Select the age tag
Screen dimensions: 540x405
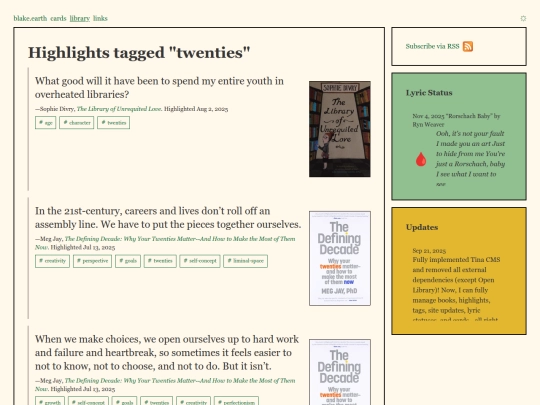45,123
